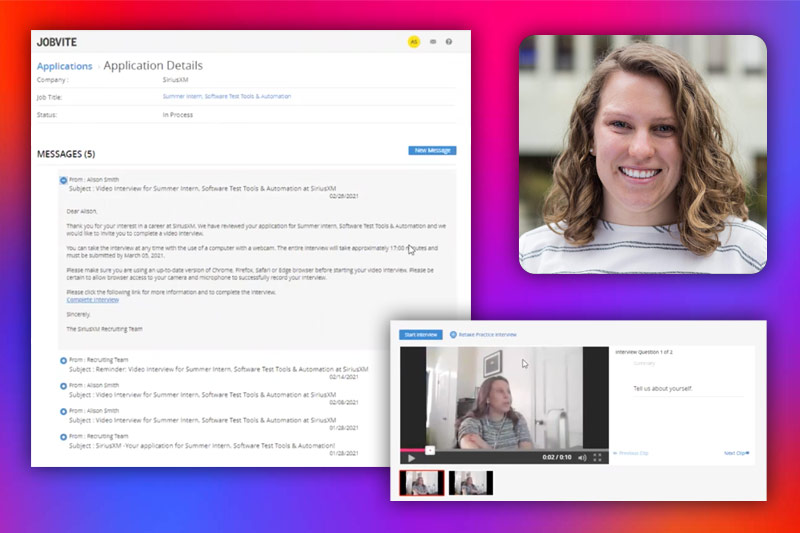800x533 pixels.
Task: Enter fullscreen on the interview video
Action: coord(597,458)
